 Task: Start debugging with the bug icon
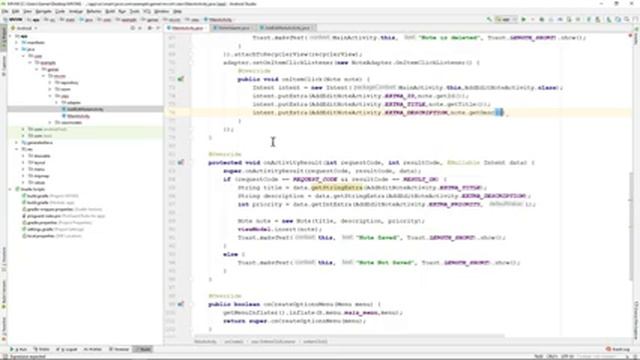coord(542,19)
